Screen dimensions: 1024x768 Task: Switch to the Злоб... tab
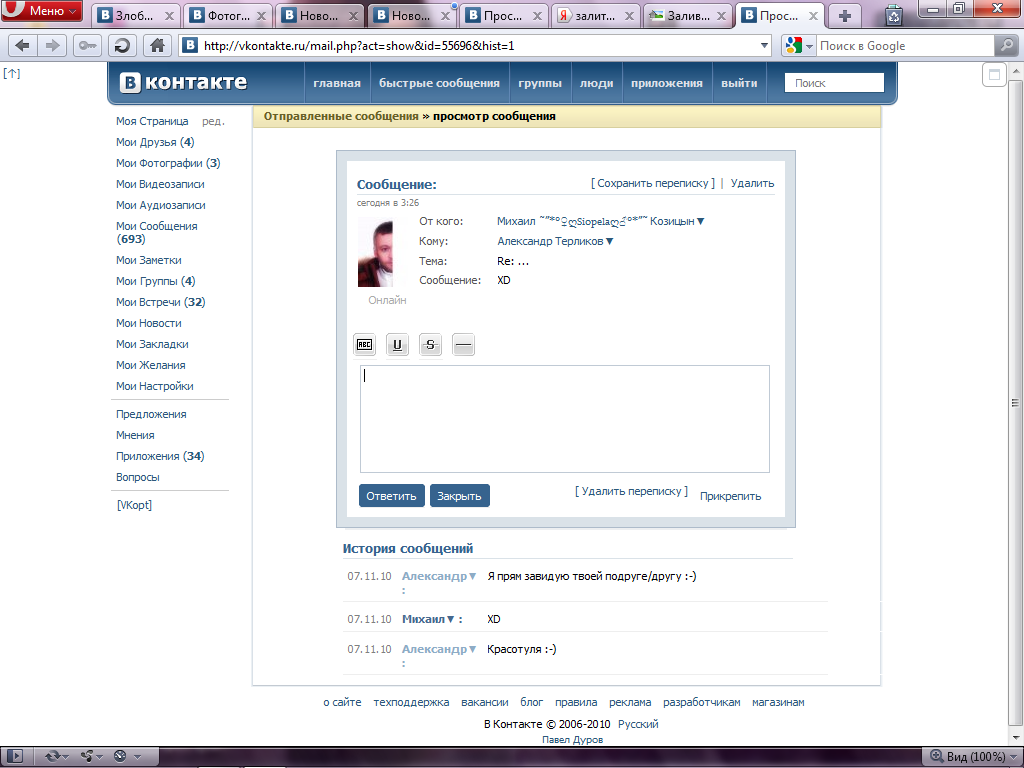coord(135,16)
